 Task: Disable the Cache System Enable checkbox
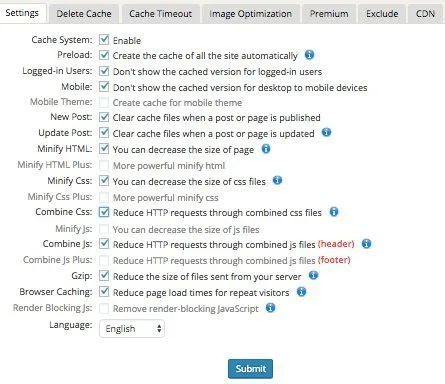tap(104, 40)
